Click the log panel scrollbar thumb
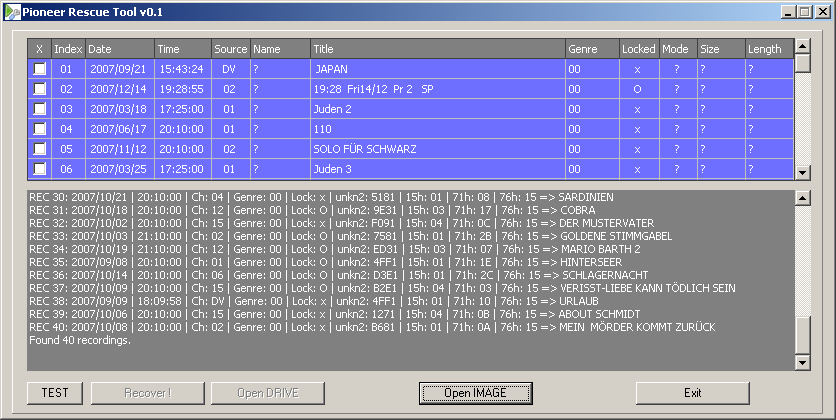Image resolution: width=836 pixels, height=420 pixels. [802, 335]
